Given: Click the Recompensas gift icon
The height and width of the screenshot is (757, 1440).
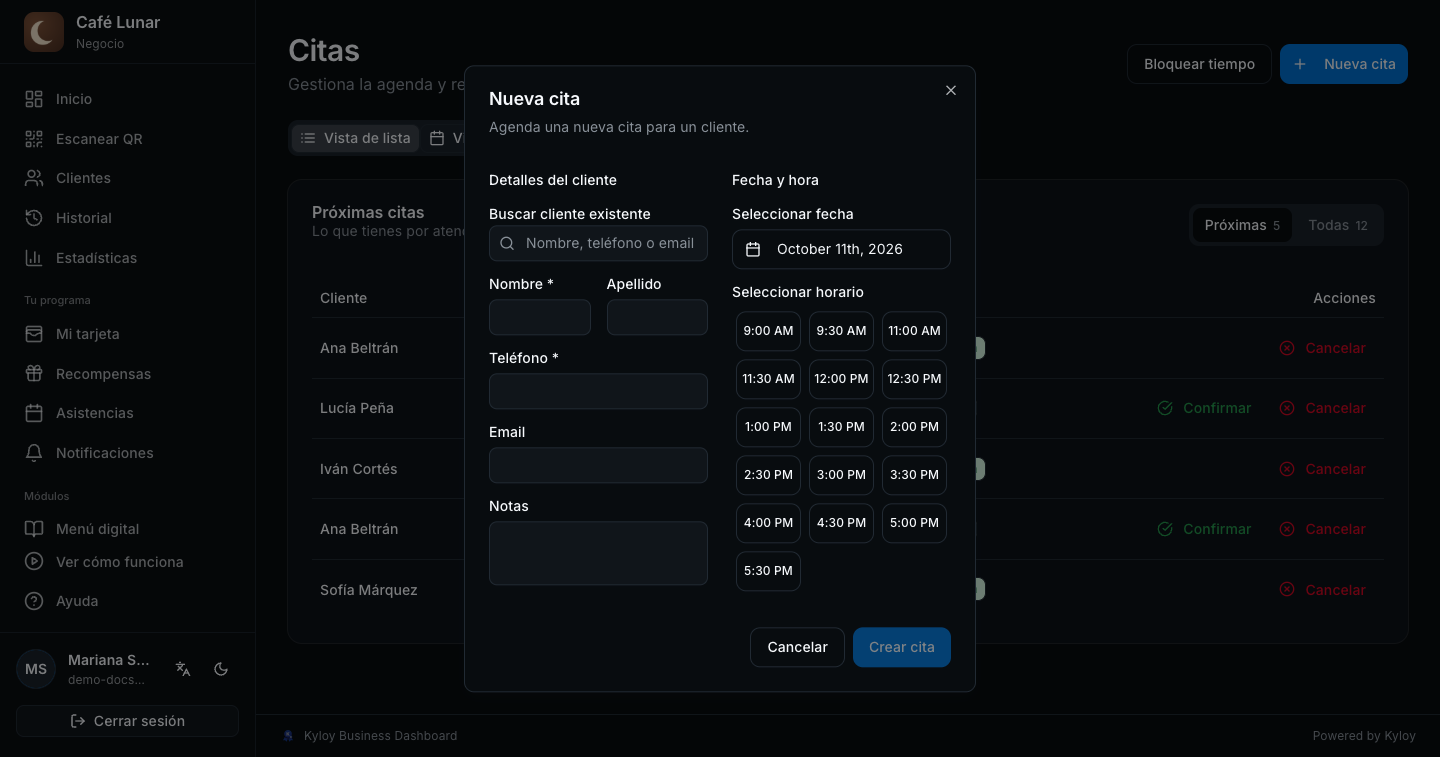Looking at the screenshot, I should (34, 374).
